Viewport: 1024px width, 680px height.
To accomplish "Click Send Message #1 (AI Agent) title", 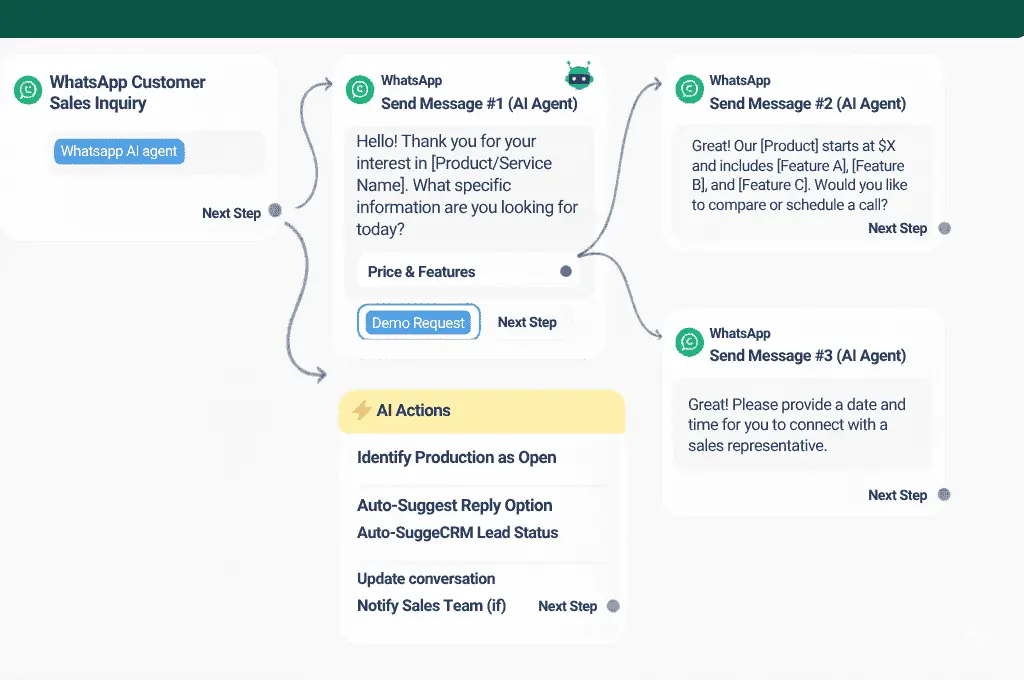I will [x=479, y=103].
